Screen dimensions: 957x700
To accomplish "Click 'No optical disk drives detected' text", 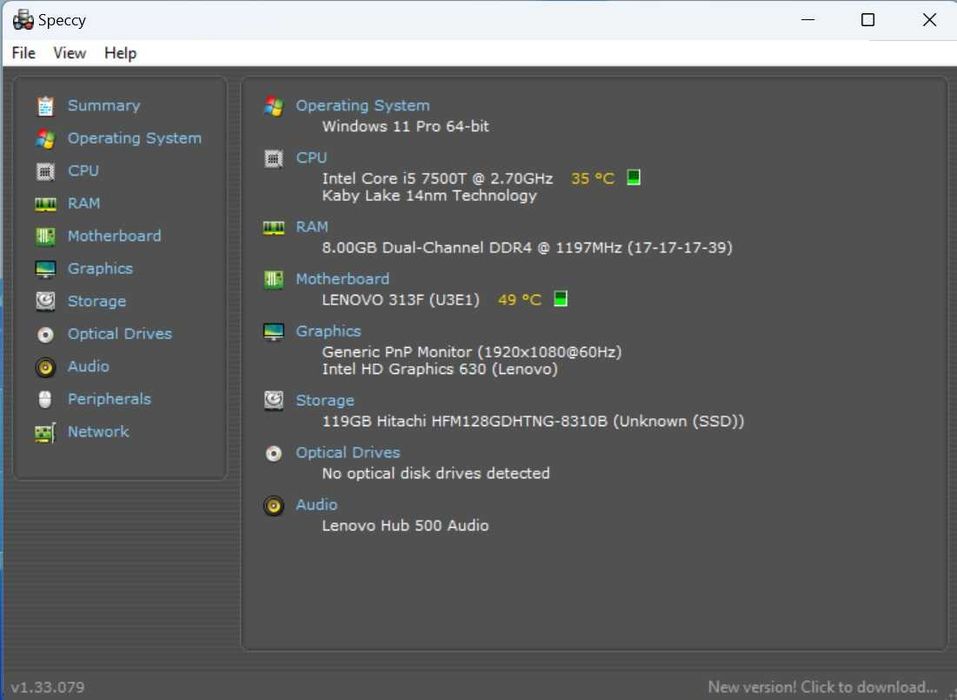I will [436, 474].
